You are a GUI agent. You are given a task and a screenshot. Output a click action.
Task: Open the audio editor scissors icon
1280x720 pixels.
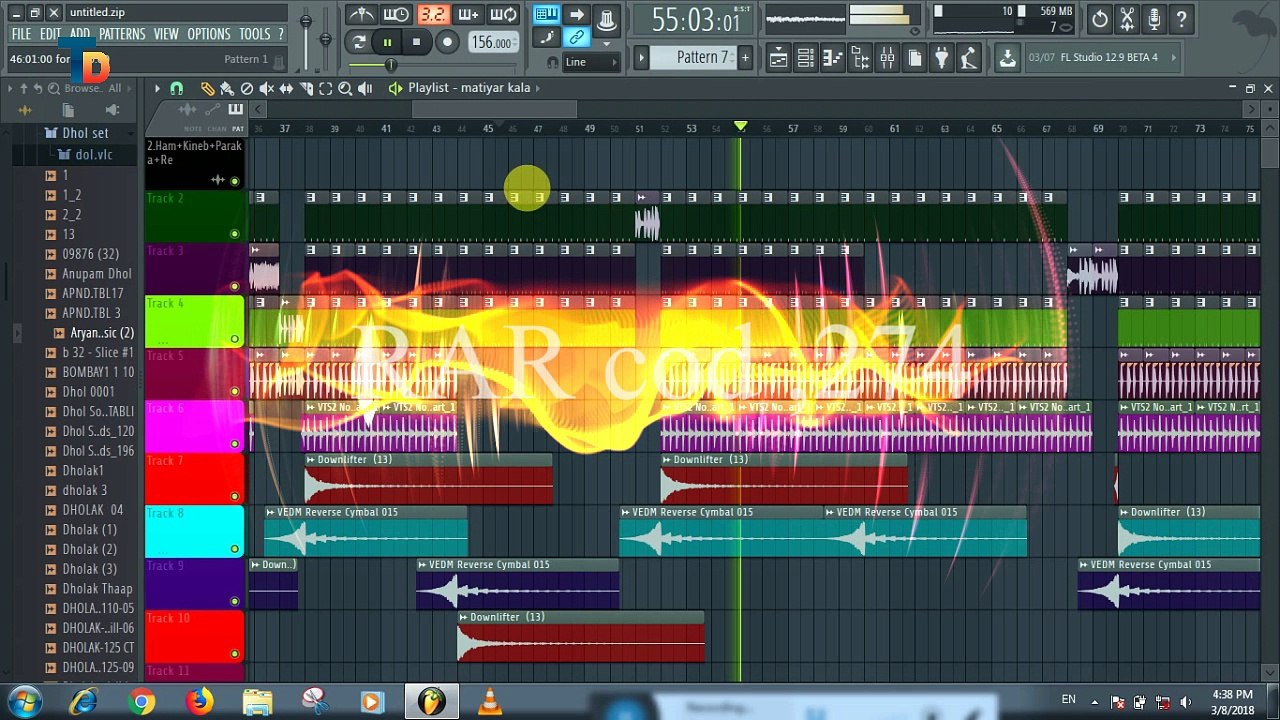[1127, 18]
